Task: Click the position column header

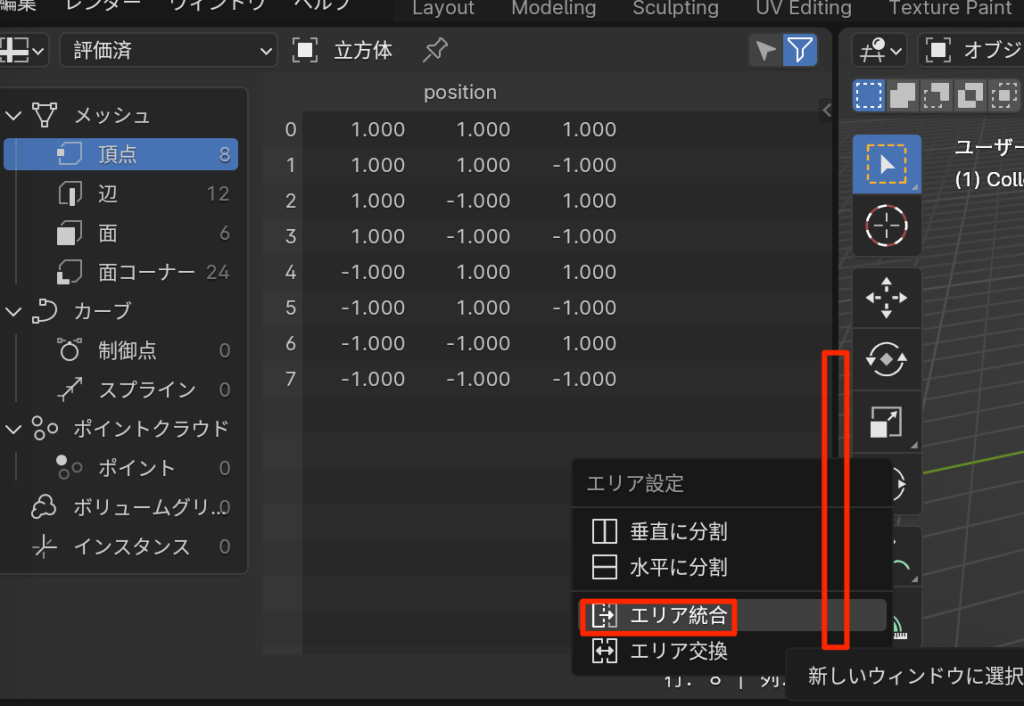Action: 460,92
